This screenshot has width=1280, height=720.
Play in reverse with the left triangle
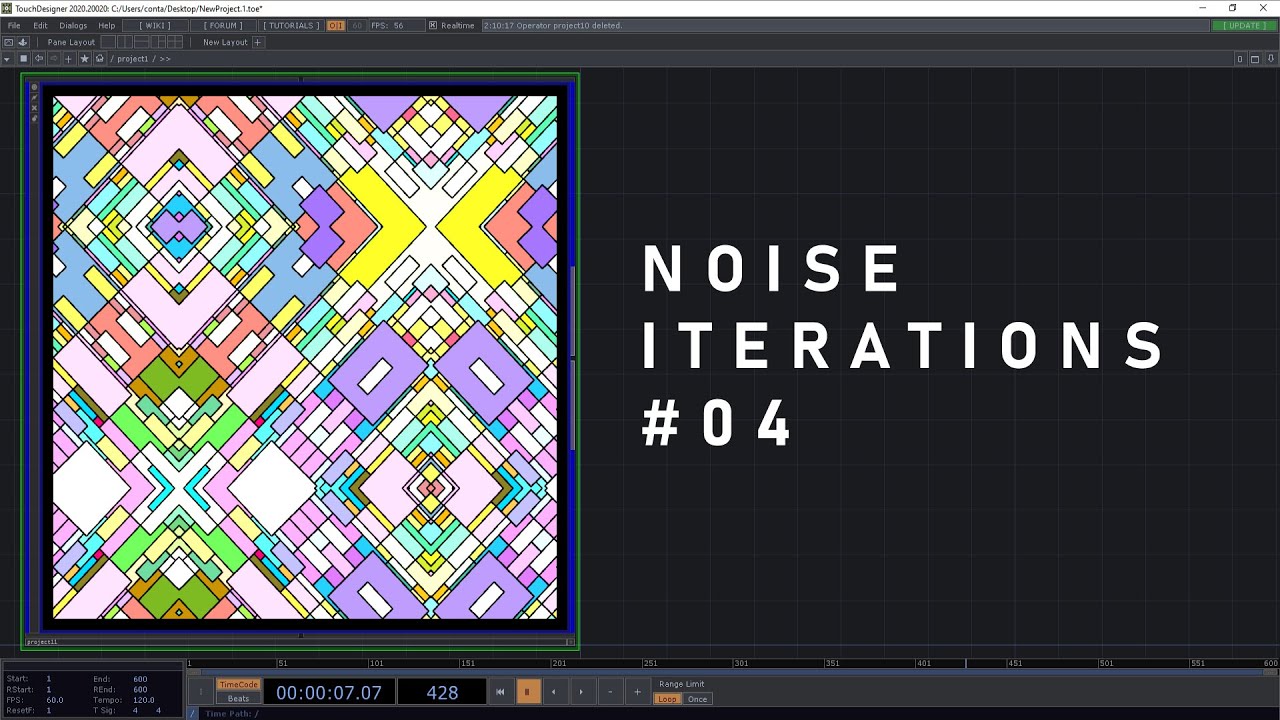553,692
